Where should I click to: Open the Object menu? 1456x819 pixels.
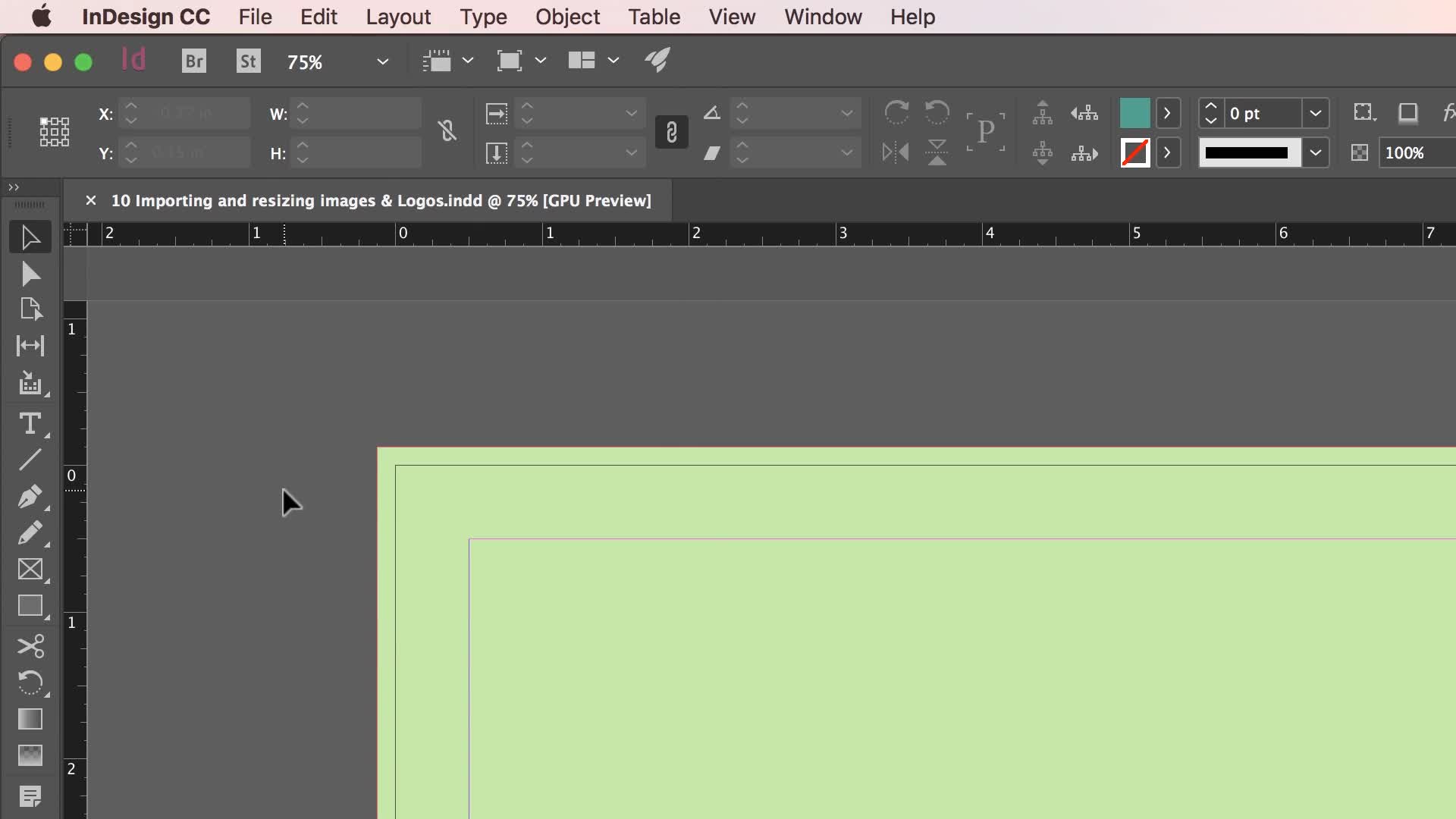point(567,17)
